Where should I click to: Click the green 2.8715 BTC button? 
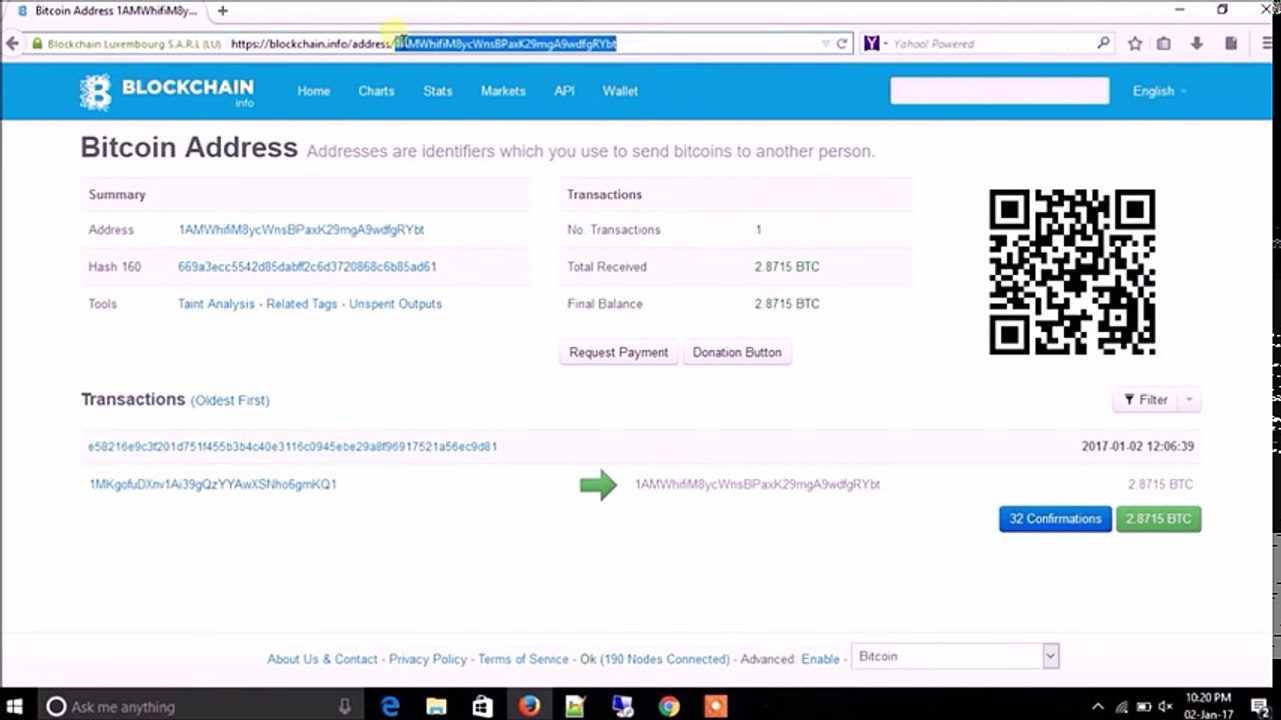tap(1158, 519)
